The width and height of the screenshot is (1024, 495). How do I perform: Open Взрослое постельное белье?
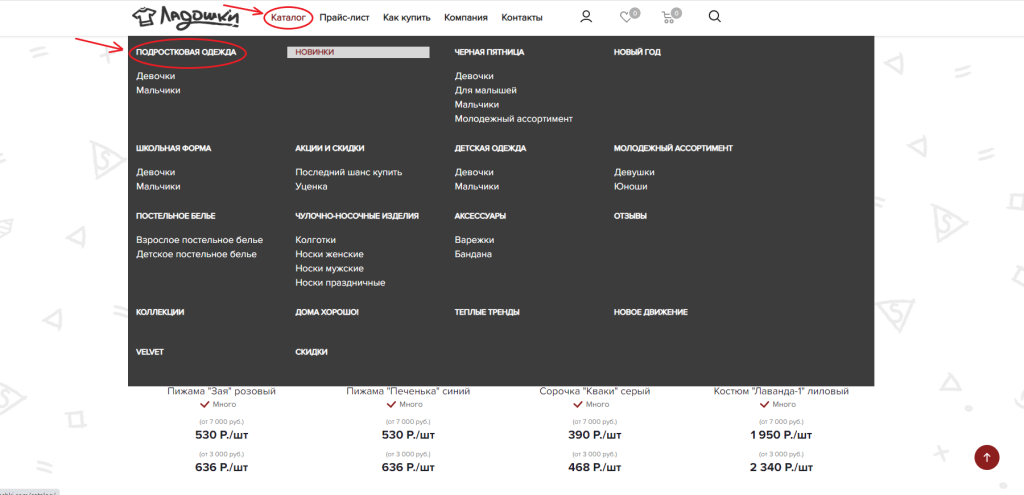tap(199, 240)
